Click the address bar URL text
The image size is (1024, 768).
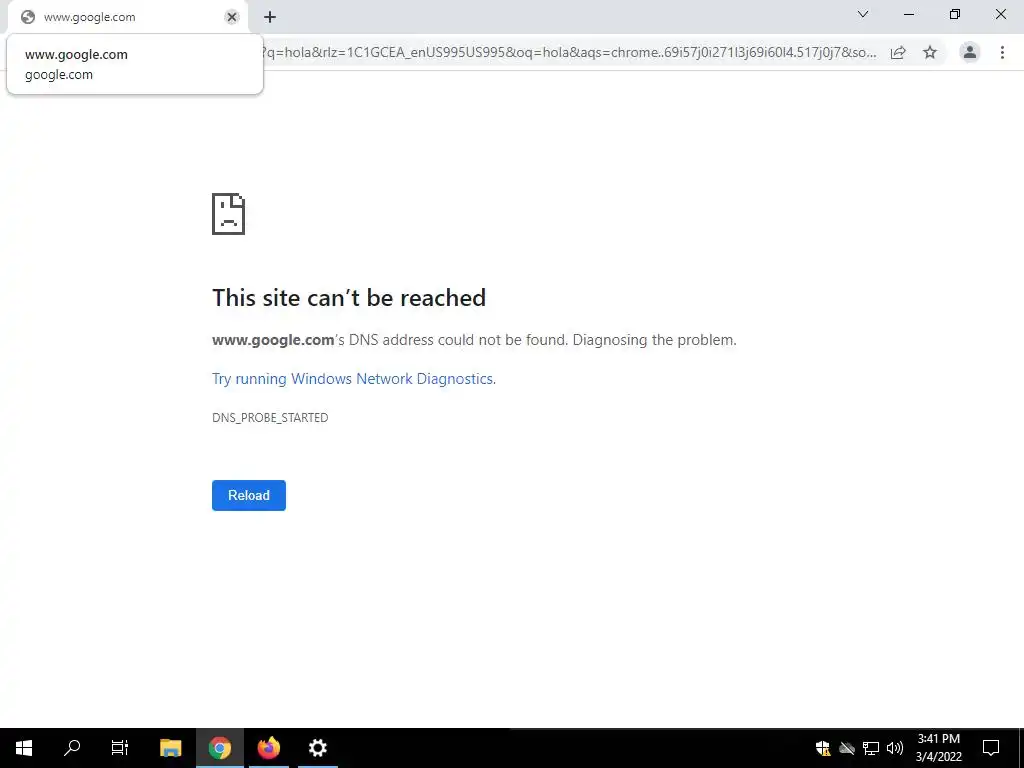point(568,52)
